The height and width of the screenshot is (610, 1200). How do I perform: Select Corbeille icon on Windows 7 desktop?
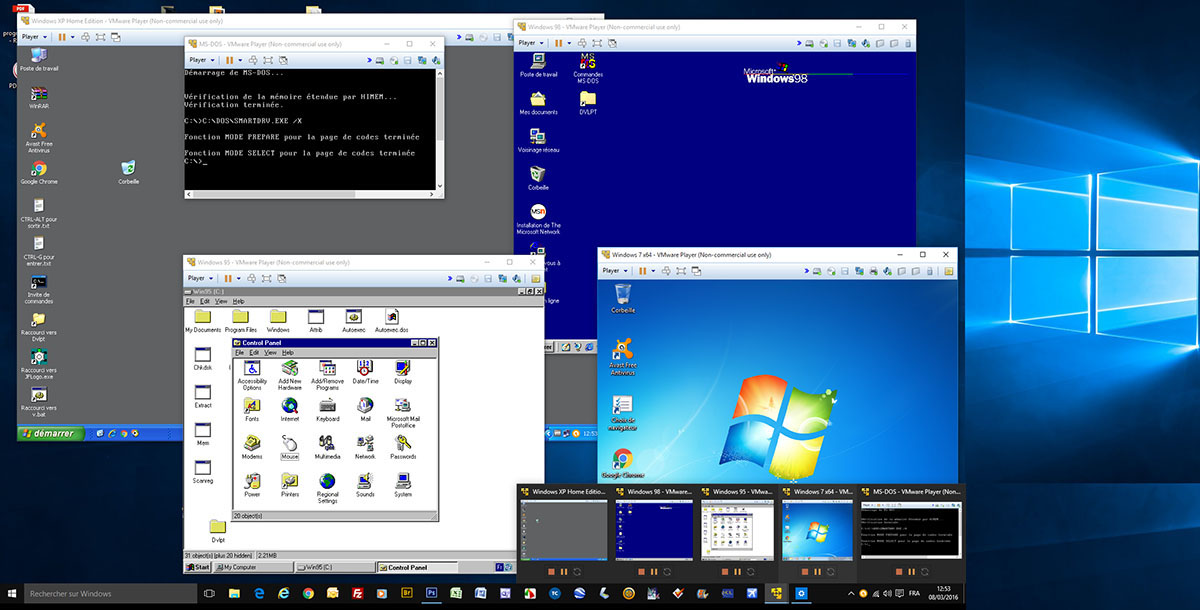pyautogui.click(x=623, y=297)
